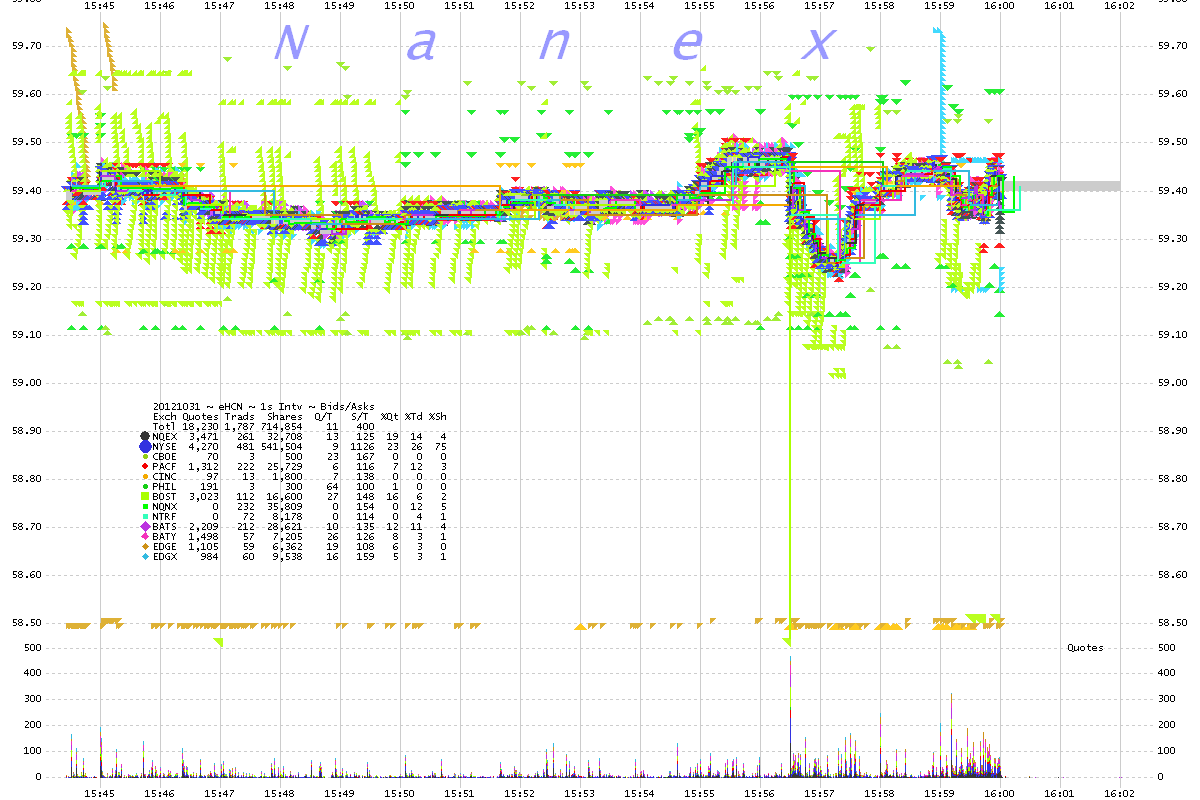Click the total trades value '1,787'
This screenshot has width=1200, height=800.
(x=240, y=426)
